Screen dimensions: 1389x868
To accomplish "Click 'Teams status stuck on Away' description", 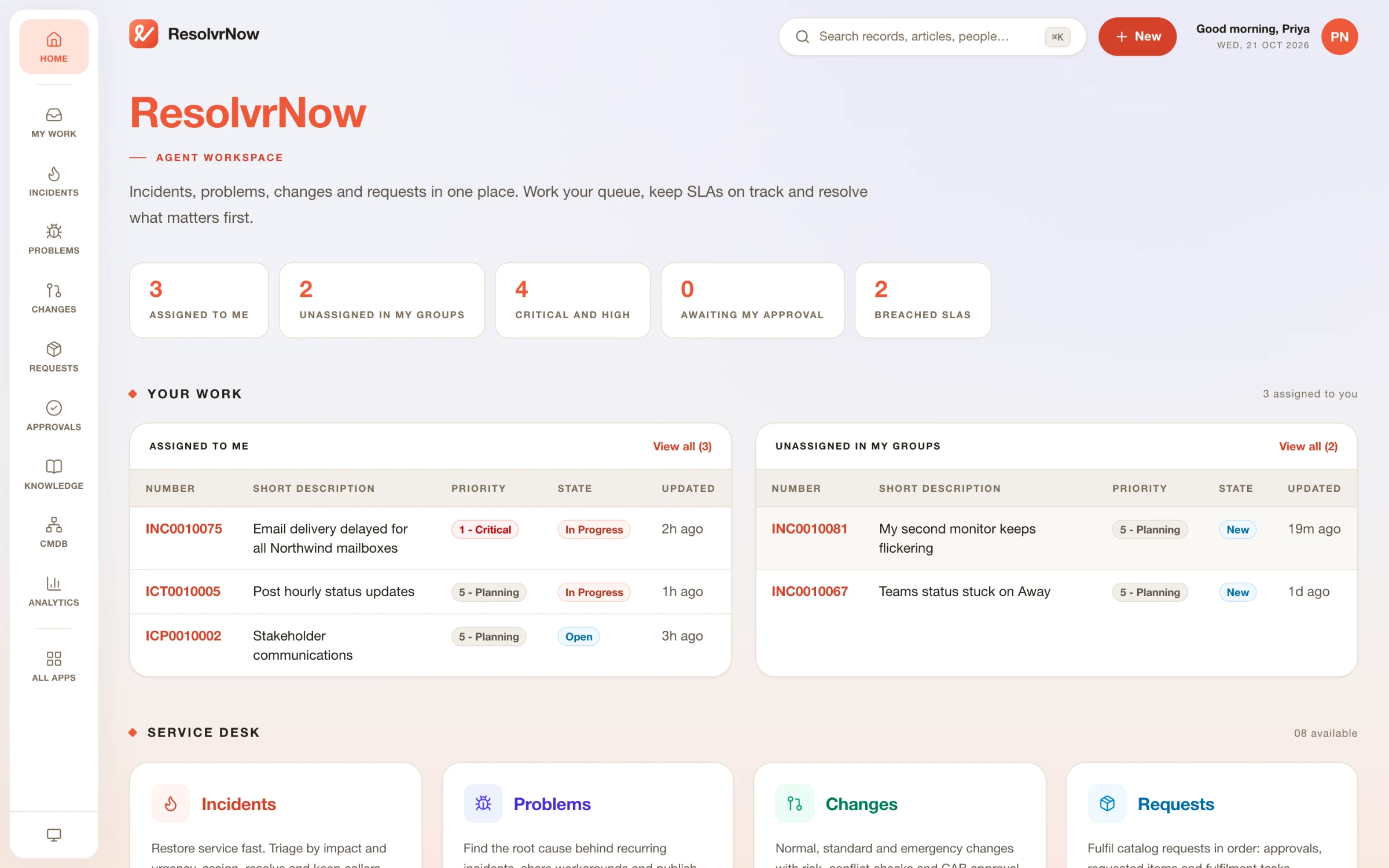I will [x=964, y=591].
